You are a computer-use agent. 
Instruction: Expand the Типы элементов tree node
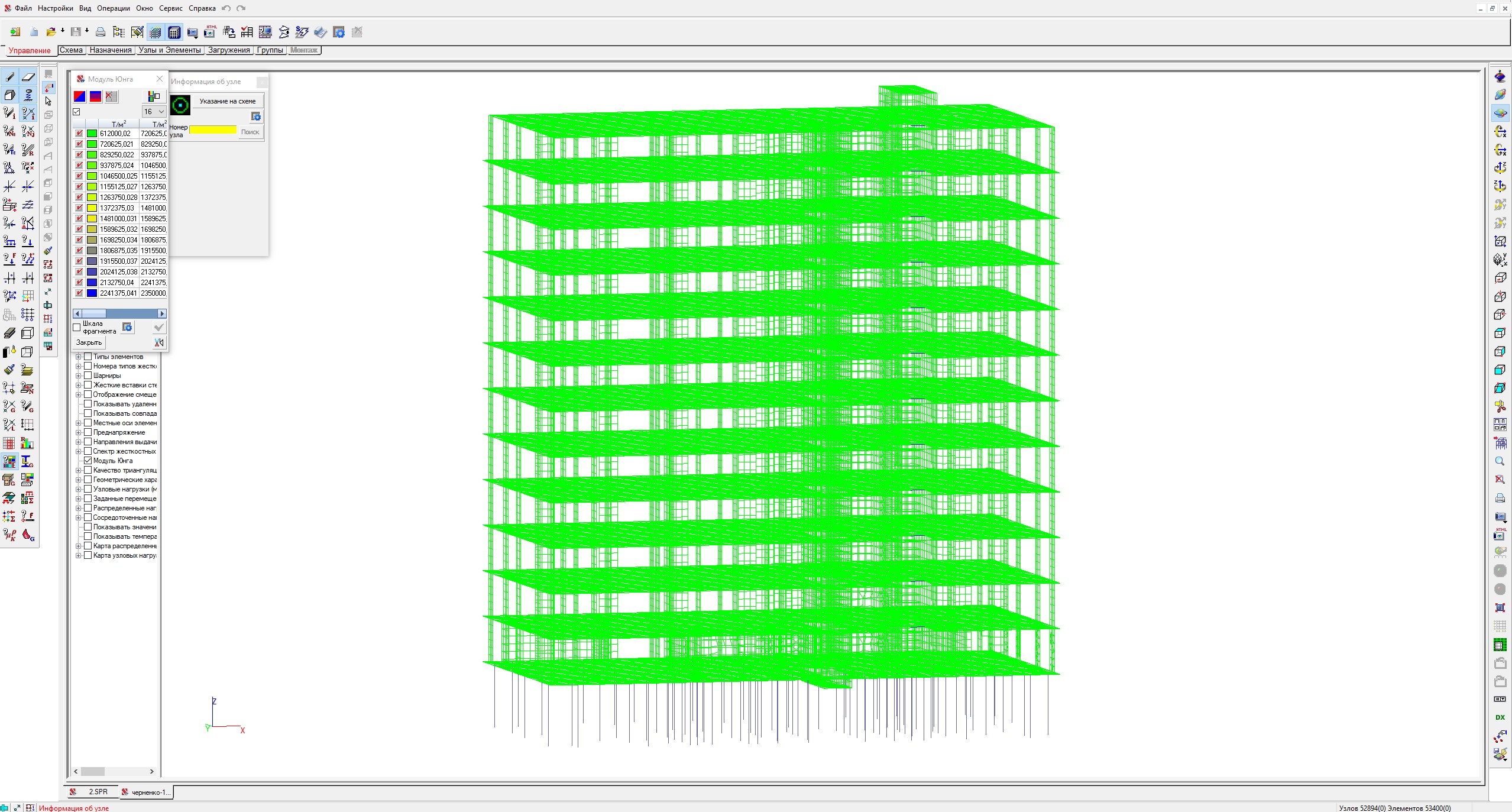pyautogui.click(x=78, y=357)
